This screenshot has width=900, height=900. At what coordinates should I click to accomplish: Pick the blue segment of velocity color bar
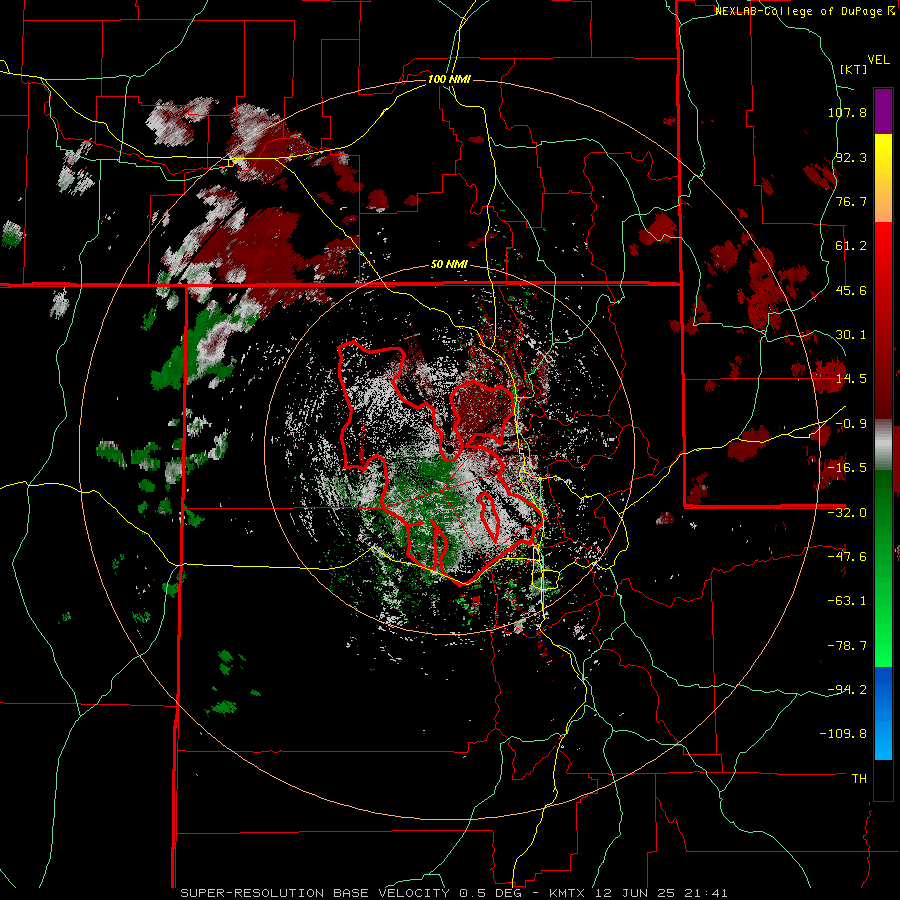pyautogui.click(x=883, y=713)
